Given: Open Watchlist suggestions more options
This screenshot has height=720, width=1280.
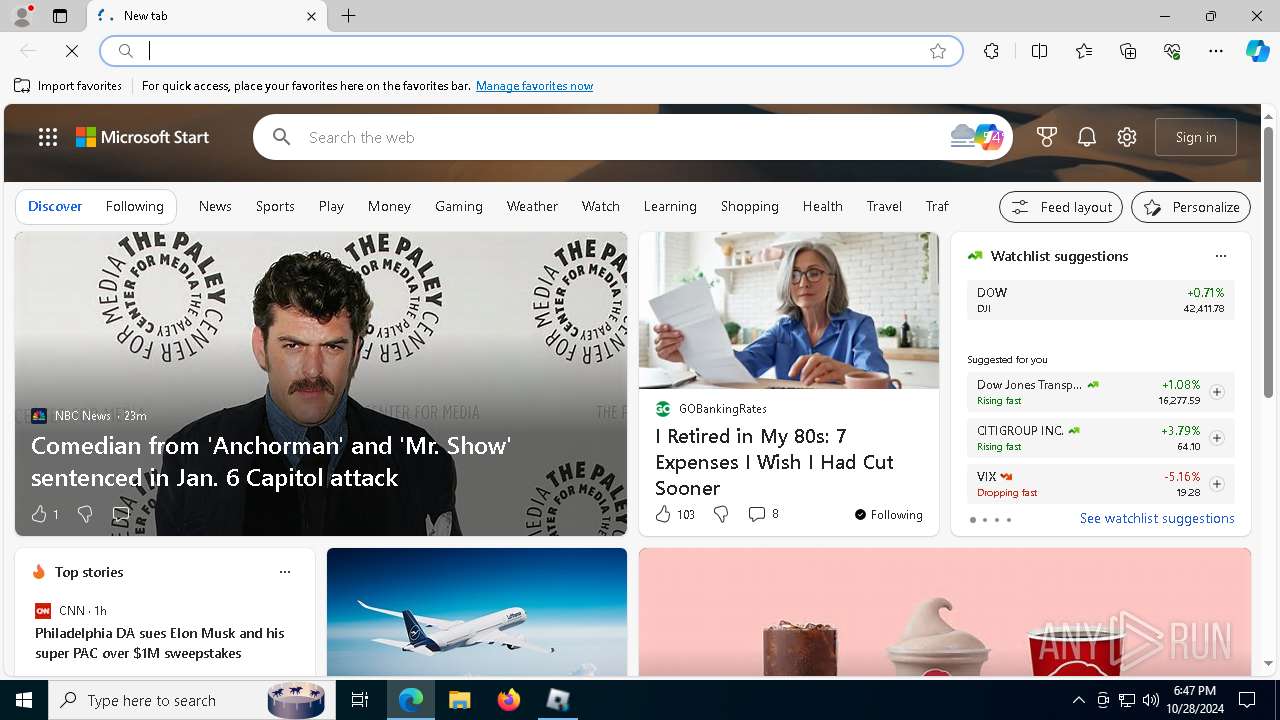Looking at the screenshot, I should [x=1221, y=256].
